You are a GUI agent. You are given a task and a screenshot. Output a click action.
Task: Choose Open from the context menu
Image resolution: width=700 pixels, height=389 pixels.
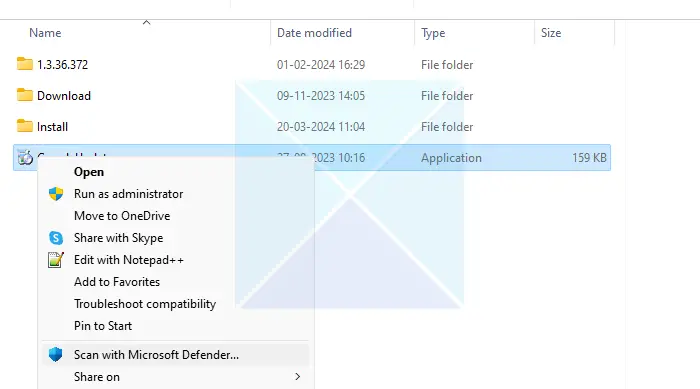[89, 172]
